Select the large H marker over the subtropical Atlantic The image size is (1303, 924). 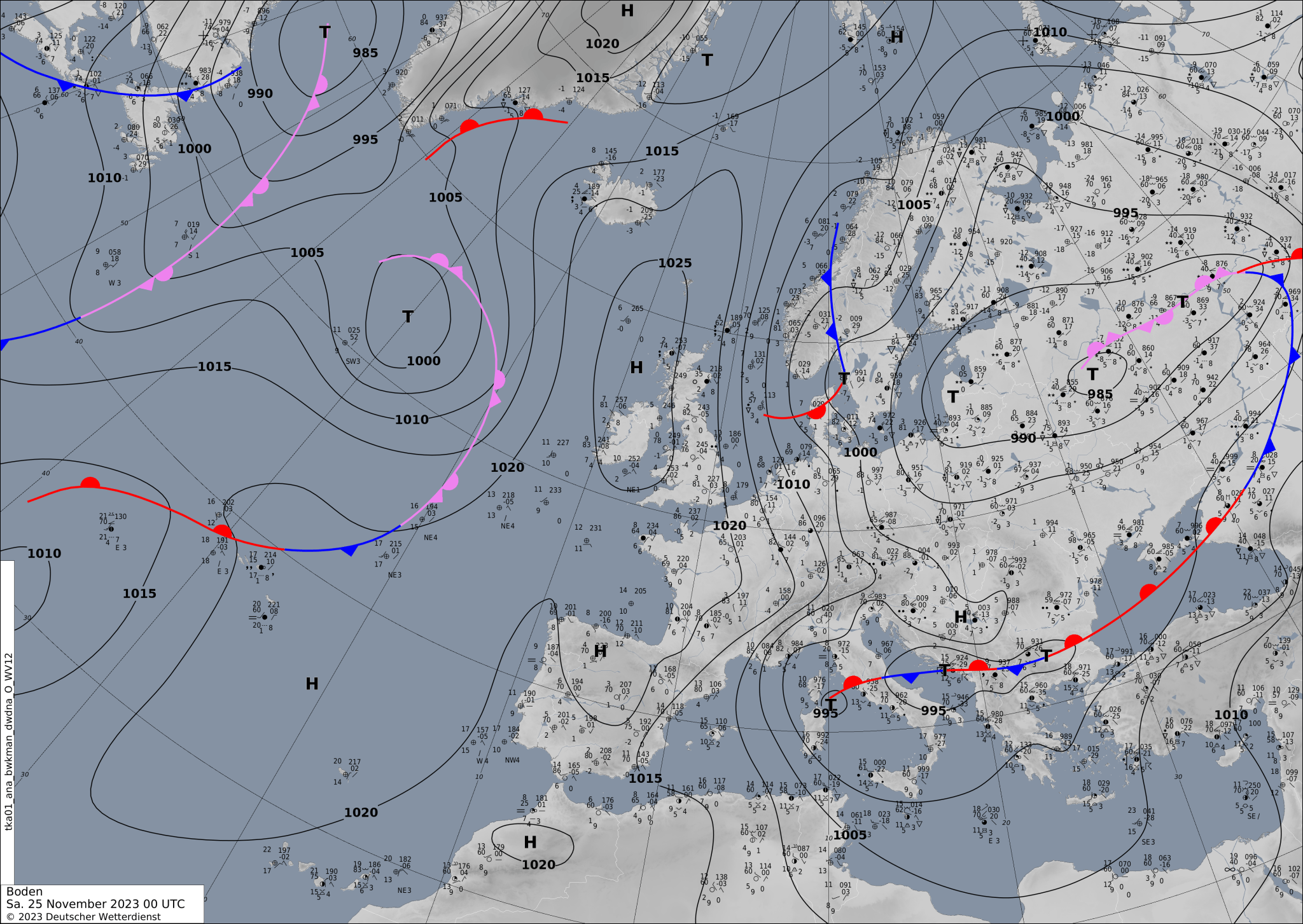[312, 684]
